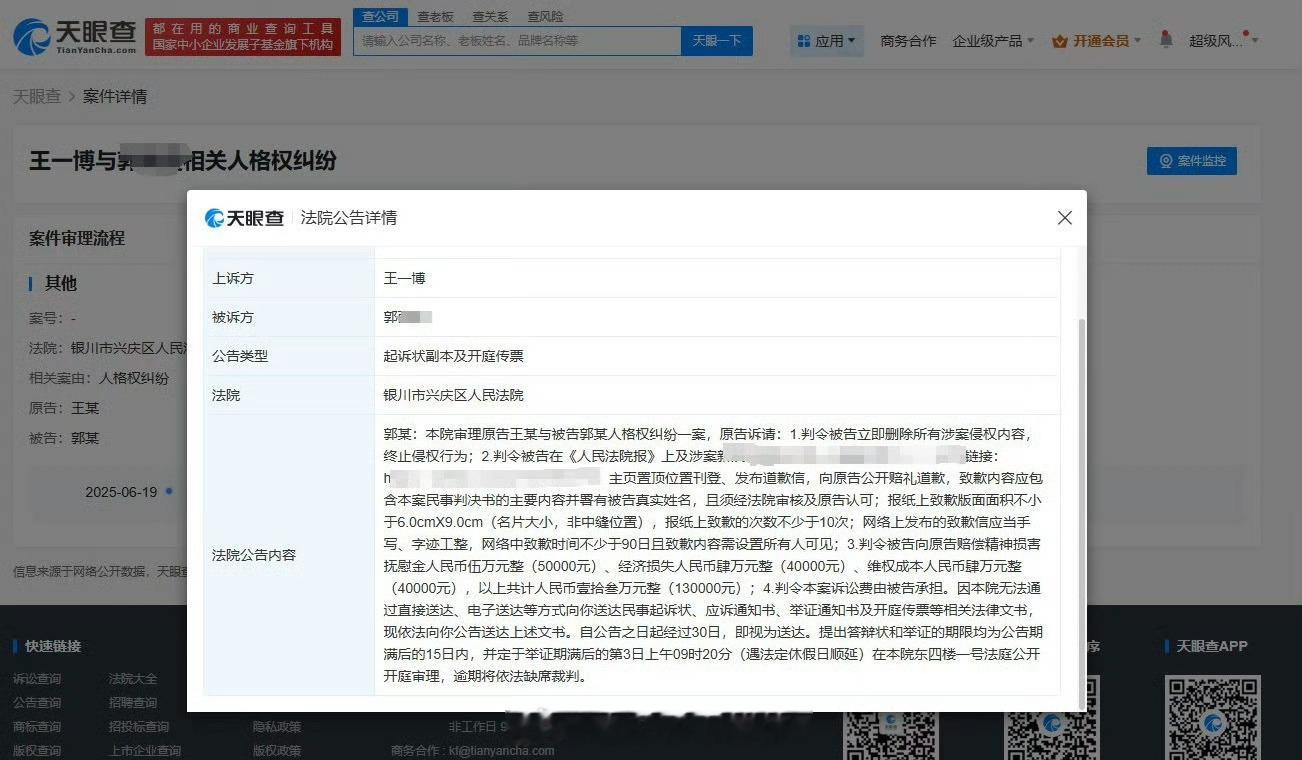The height and width of the screenshot is (760, 1302).
Task: Click the target icon in 案件监控 button
Action: [1166, 161]
